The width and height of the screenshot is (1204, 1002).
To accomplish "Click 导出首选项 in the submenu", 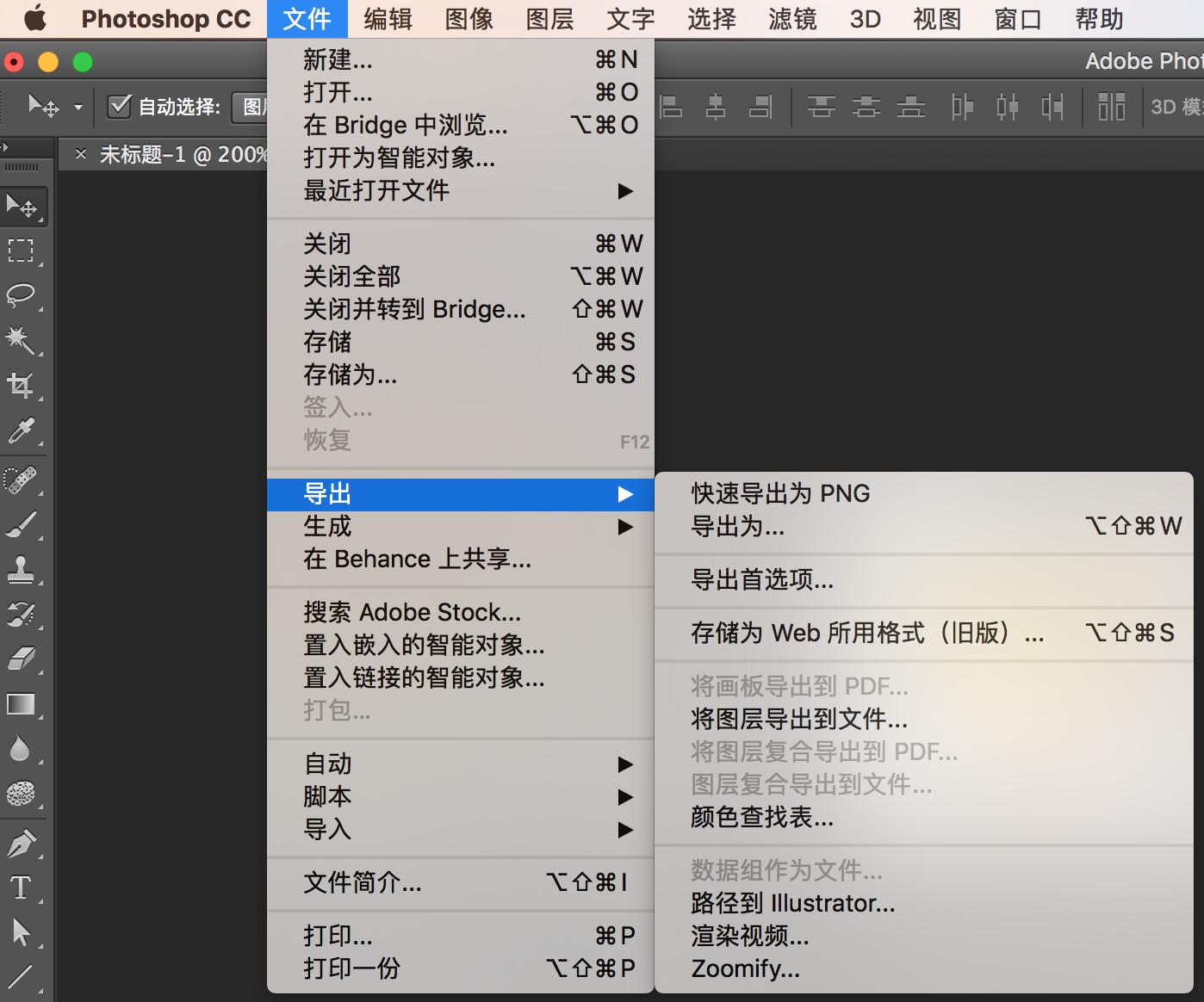I will pyautogui.click(x=761, y=580).
